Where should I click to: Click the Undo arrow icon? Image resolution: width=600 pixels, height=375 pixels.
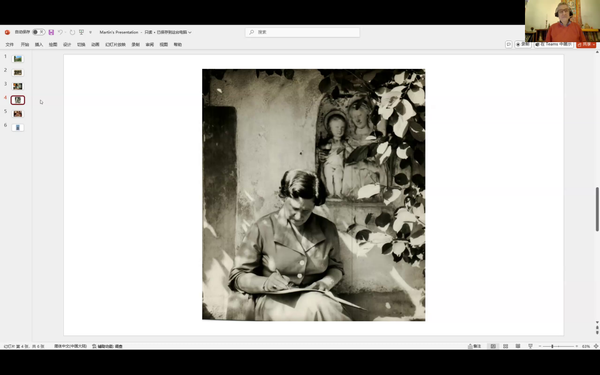pyautogui.click(x=60, y=32)
